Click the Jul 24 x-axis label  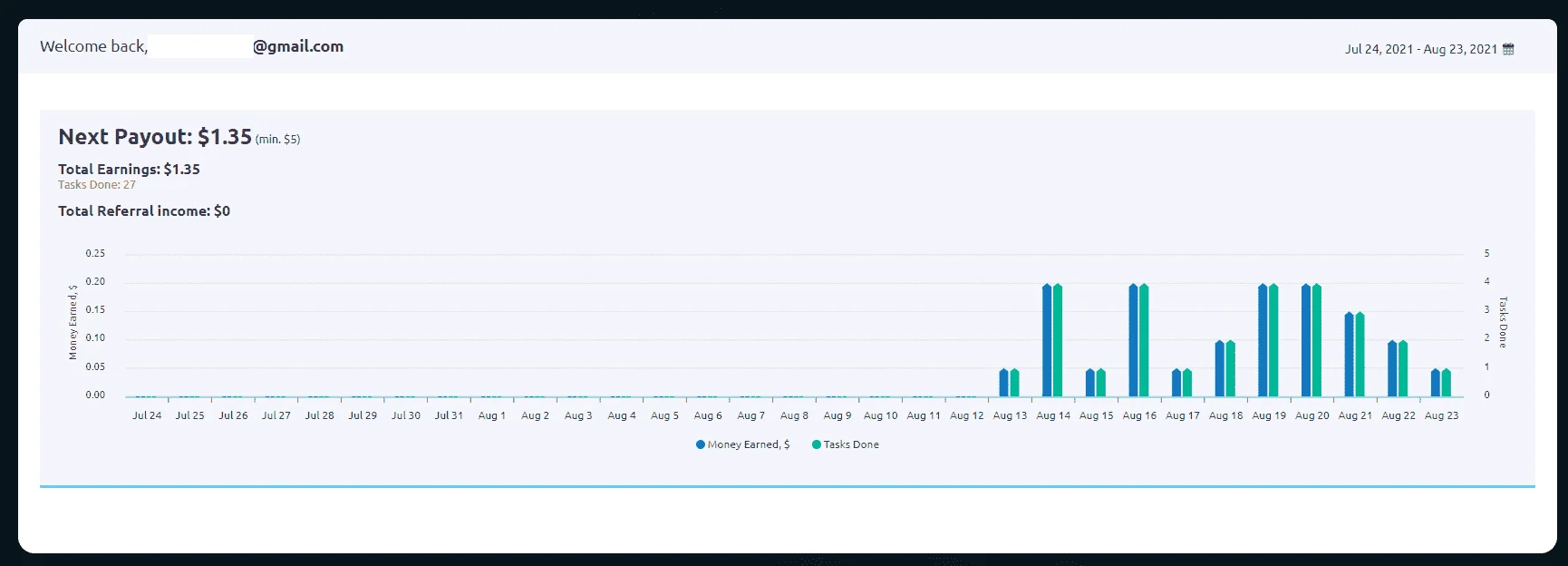point(147,415)
